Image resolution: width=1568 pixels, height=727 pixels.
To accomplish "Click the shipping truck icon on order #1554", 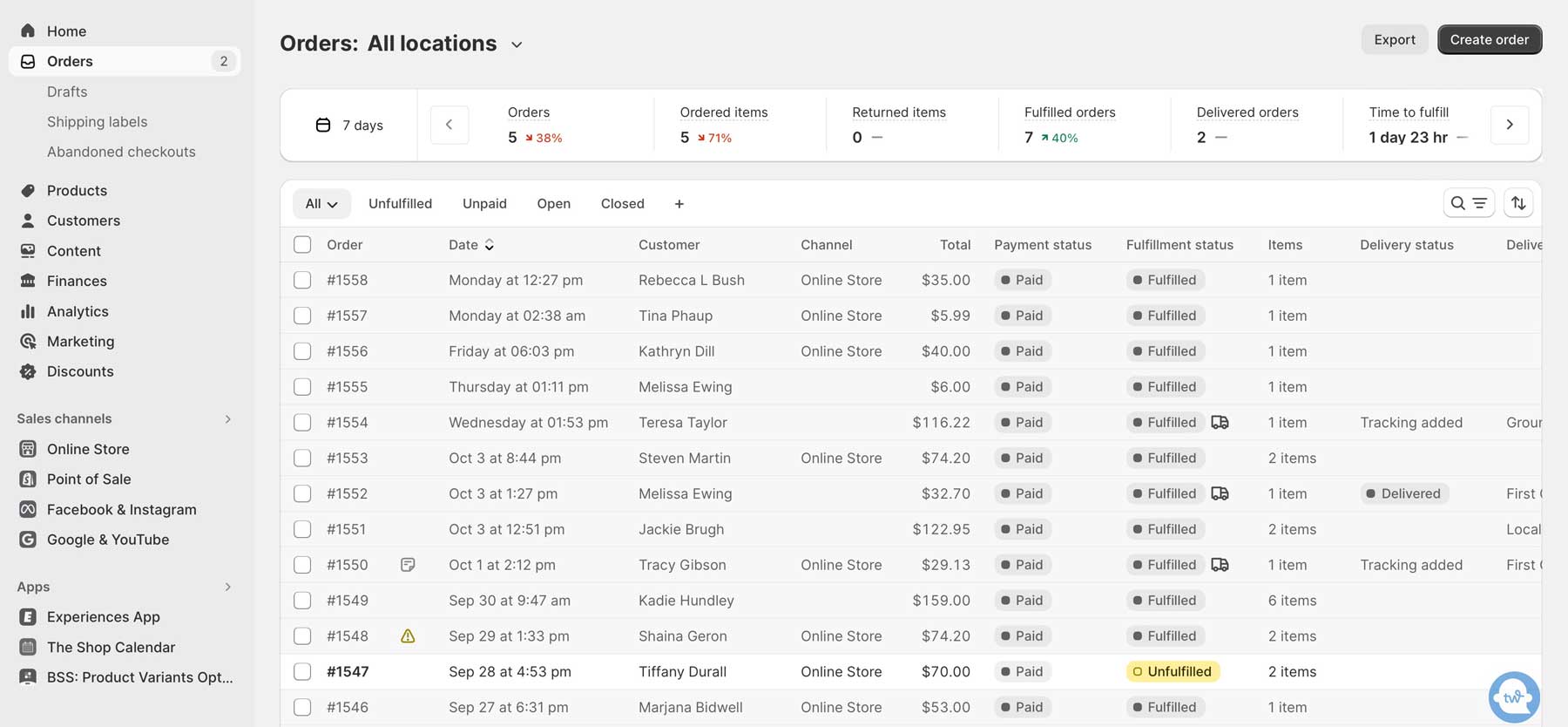I will (x=1220, y=423).
